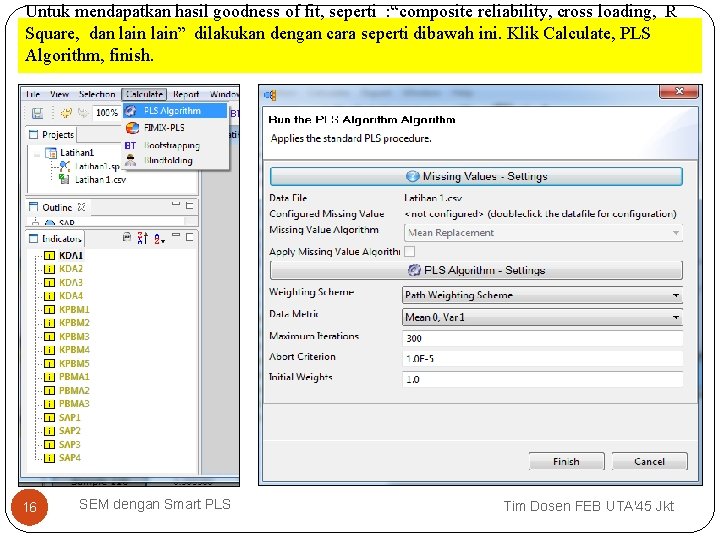Click the BT Bootstrapping icon in menu
The width and height of the screenshot is (720, 540).
click(x=130, y=146)
